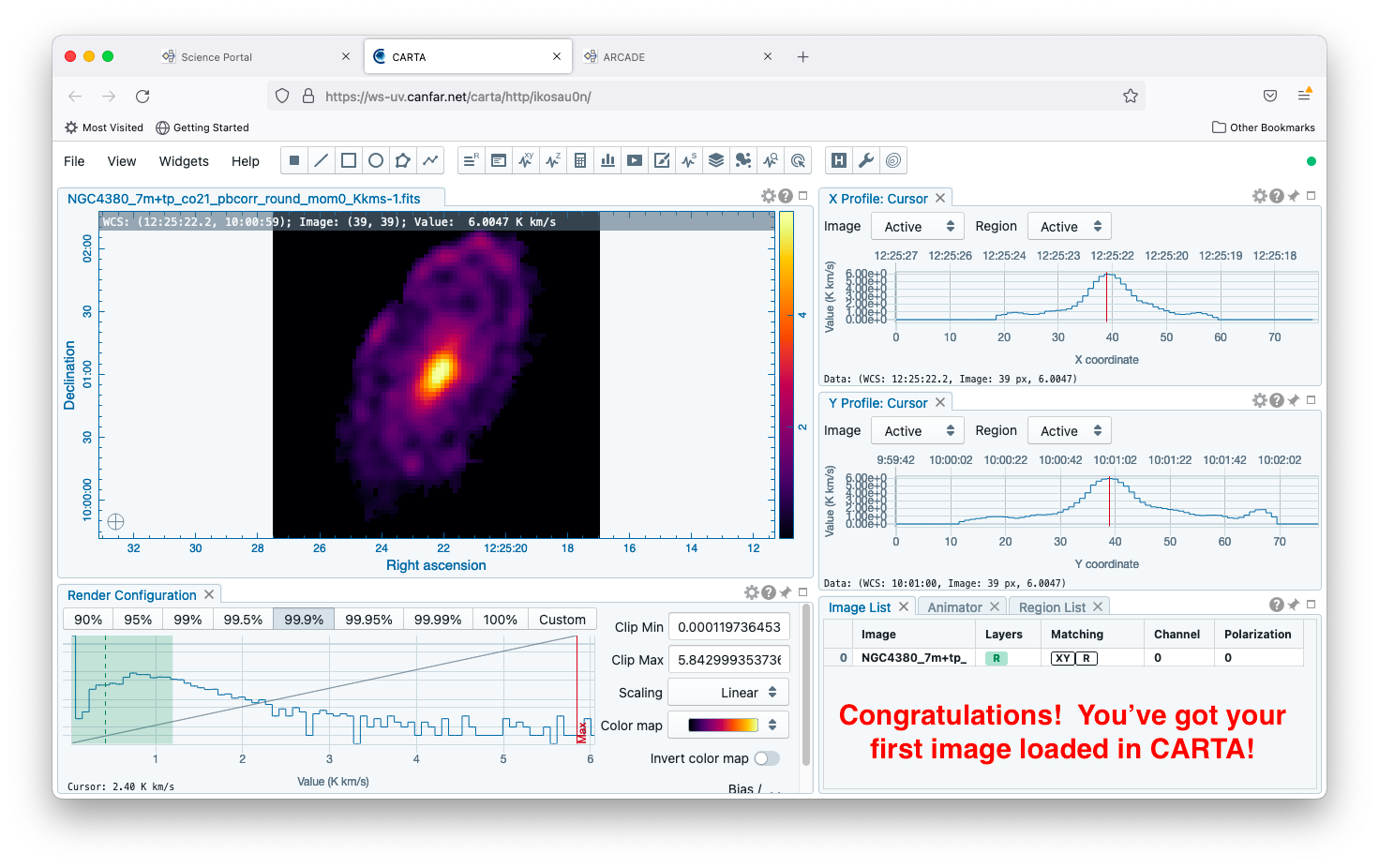
Task: Select the line region tool
Action: pos(322,160)
